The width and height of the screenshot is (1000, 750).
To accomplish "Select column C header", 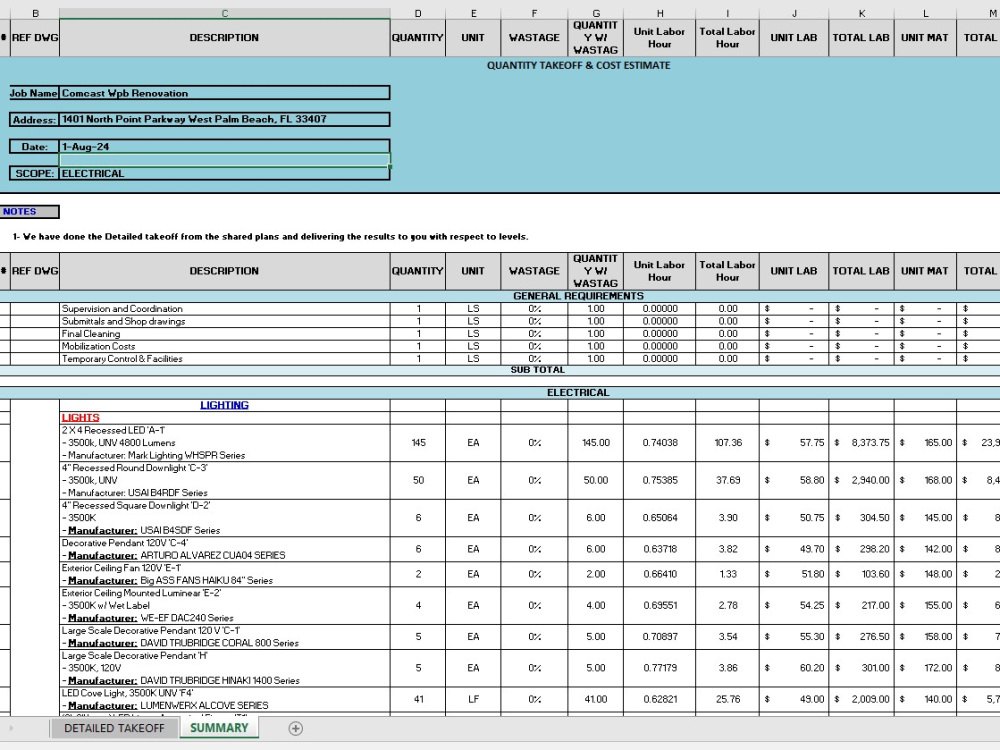I will pos(224,13).
